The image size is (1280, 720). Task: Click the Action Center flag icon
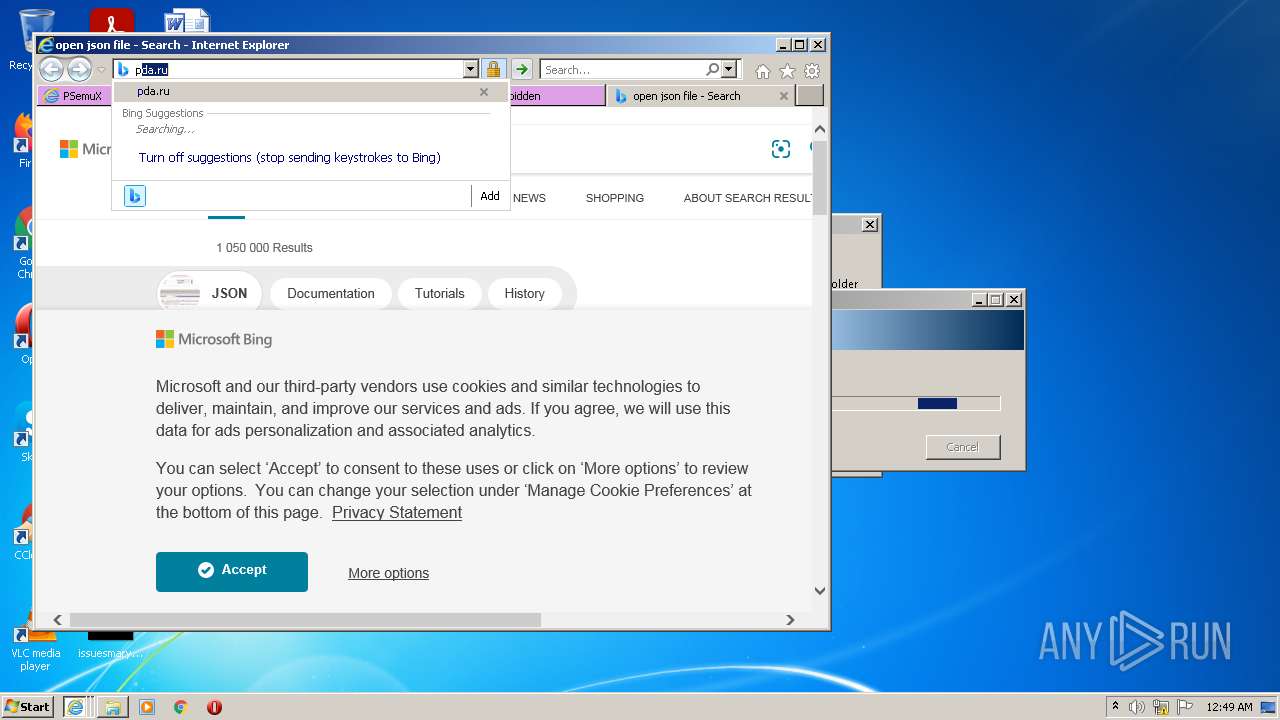(1184, 707)
